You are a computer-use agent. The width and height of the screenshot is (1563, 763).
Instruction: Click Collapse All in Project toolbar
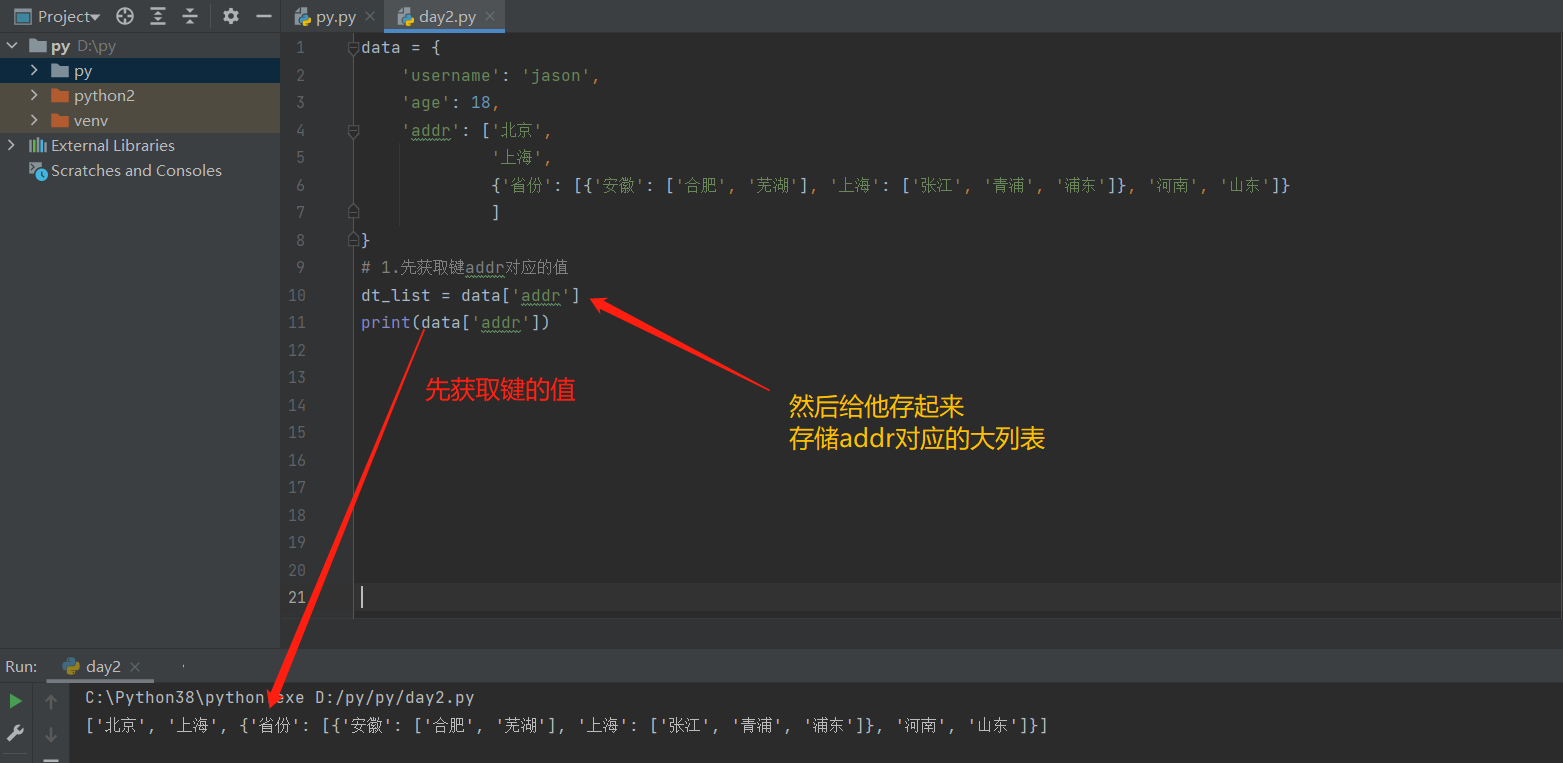[x=190, y=16]
